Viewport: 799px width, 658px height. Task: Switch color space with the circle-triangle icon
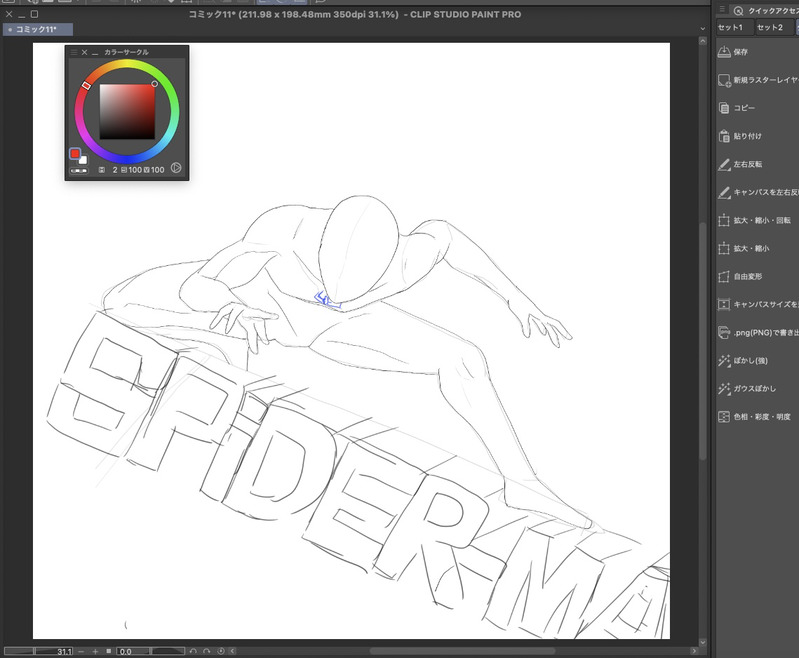176,168
